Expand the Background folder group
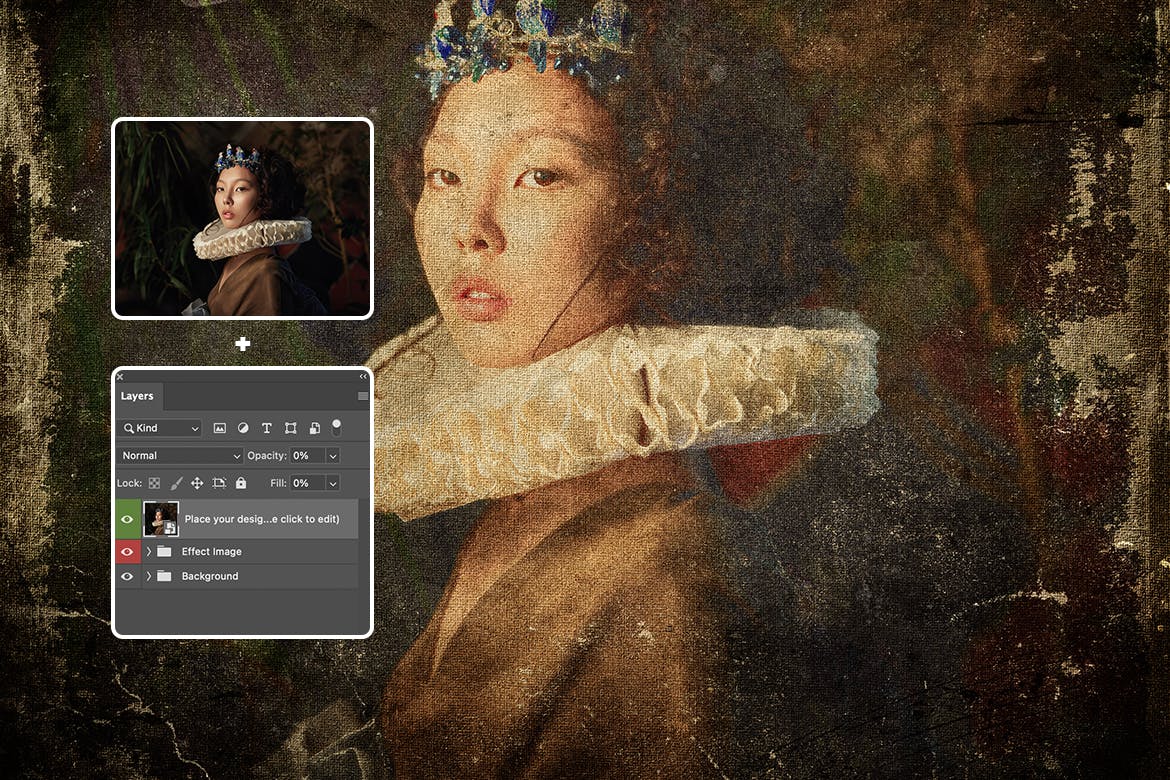Viewport: 1170px width, 780px height. coord(149,577)
